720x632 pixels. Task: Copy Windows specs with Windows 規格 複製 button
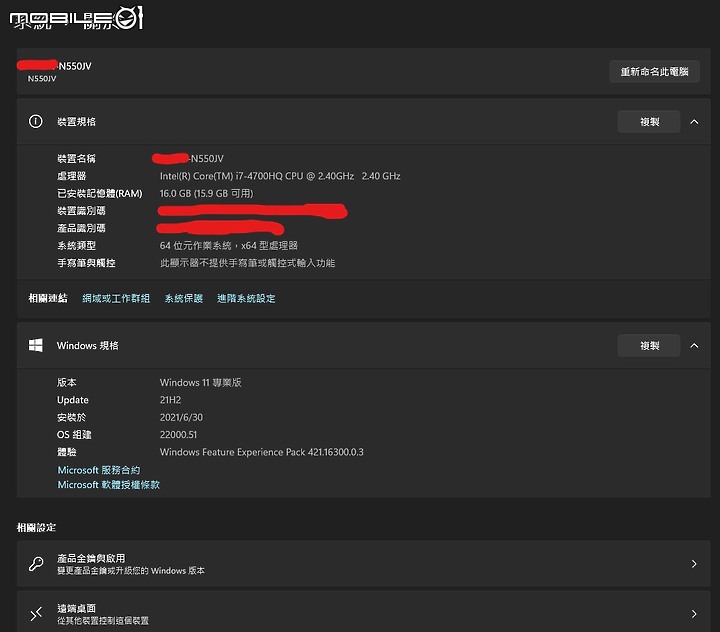tap(649, 345)
